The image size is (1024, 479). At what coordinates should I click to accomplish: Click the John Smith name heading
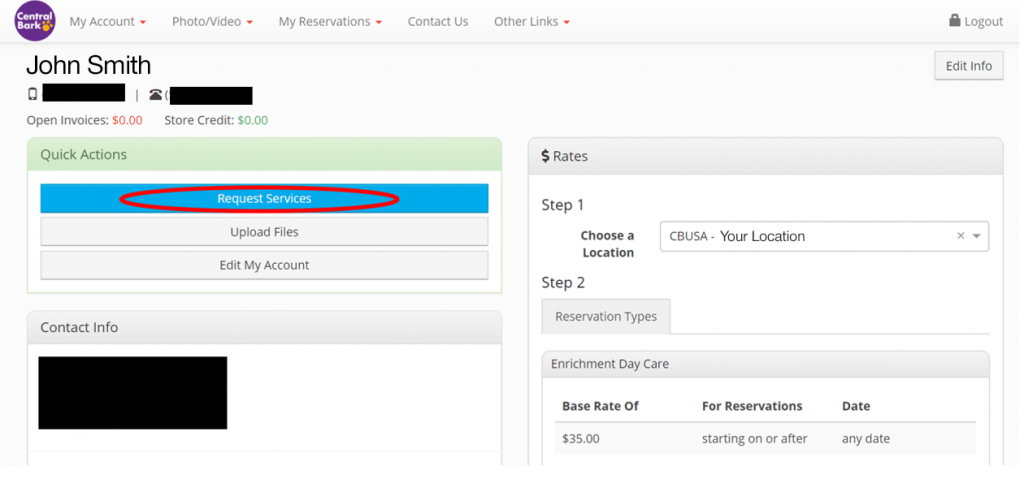(88, 65)
